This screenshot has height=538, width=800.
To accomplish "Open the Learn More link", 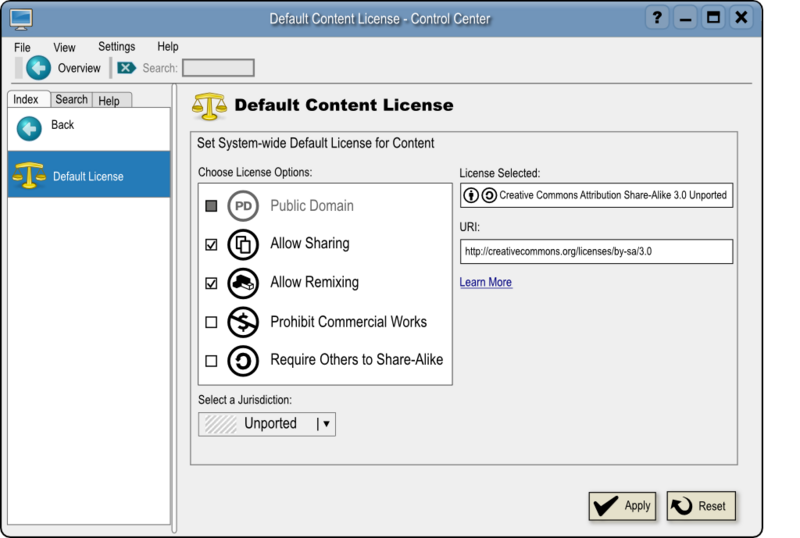I will [x=486, y=282].
